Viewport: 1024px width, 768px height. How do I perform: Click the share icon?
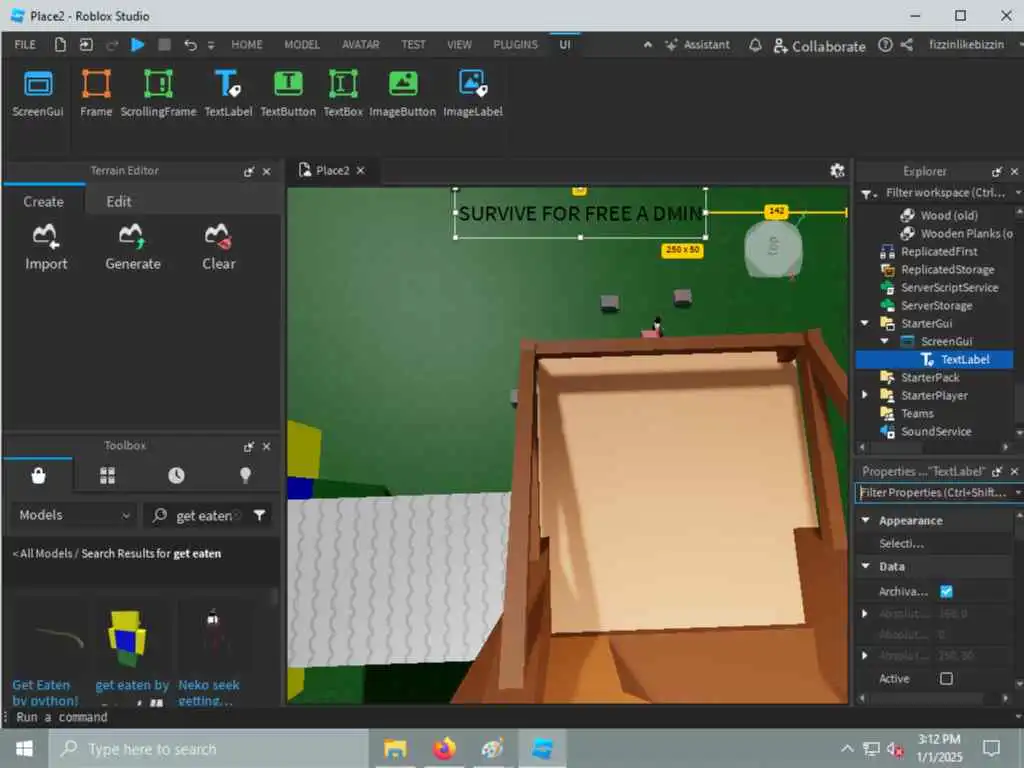coord(906,45)
